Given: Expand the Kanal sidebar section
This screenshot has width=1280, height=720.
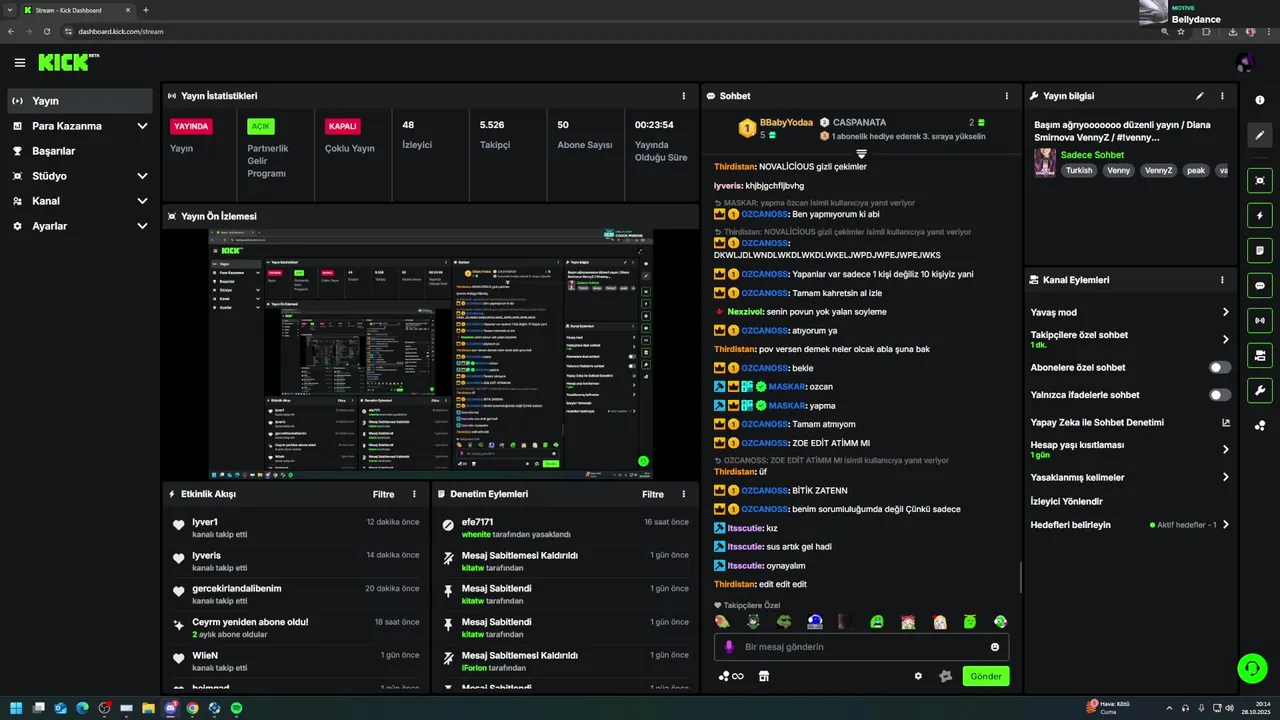Looking at the screenshot, I should (142, 201).
